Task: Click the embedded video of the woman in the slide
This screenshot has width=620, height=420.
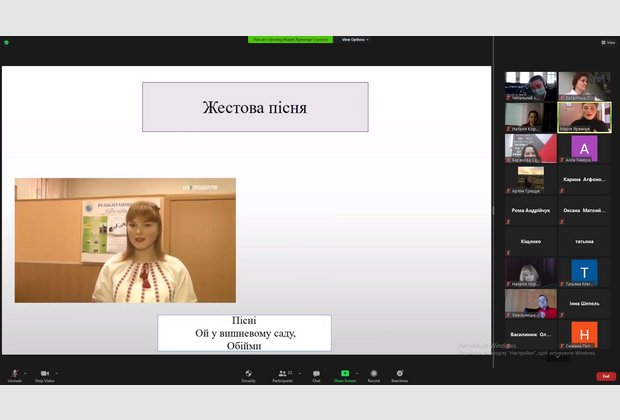Action: (125, 240)
